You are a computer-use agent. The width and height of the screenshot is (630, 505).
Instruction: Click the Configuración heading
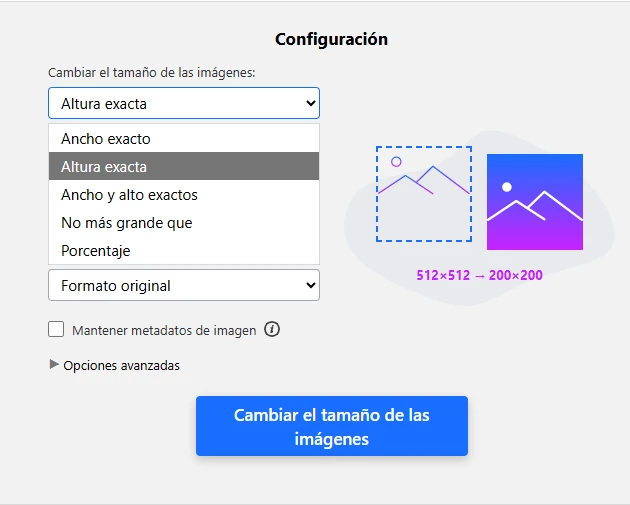pyautogui.click(x=331, y=40)
